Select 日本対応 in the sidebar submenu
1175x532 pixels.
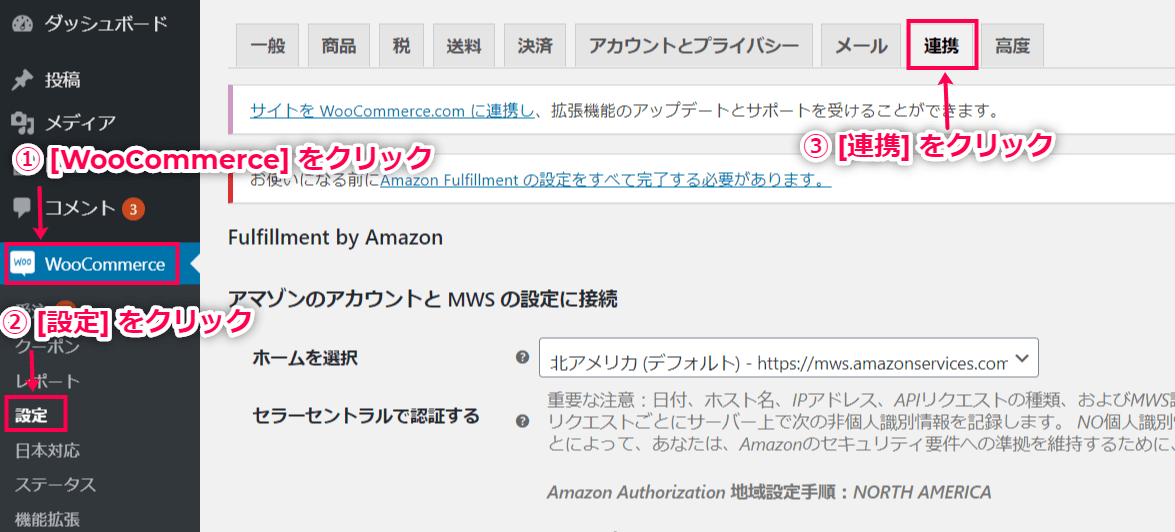pos(48,450)
